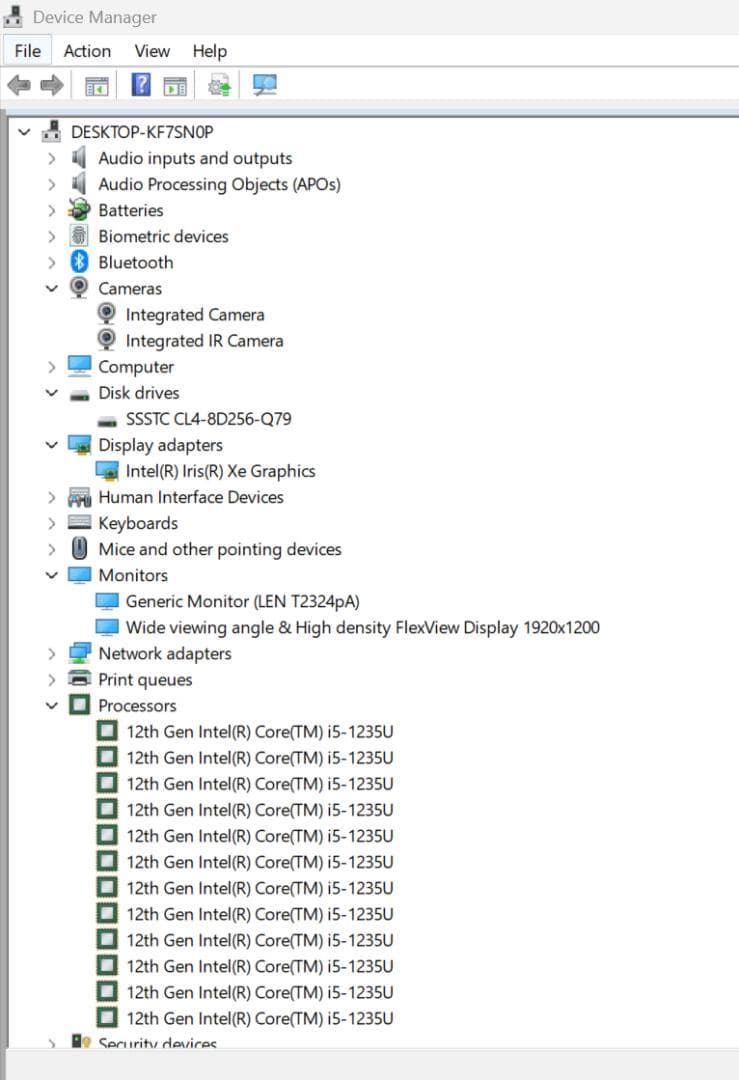Expand the Network adapters category

coord(52,654)
